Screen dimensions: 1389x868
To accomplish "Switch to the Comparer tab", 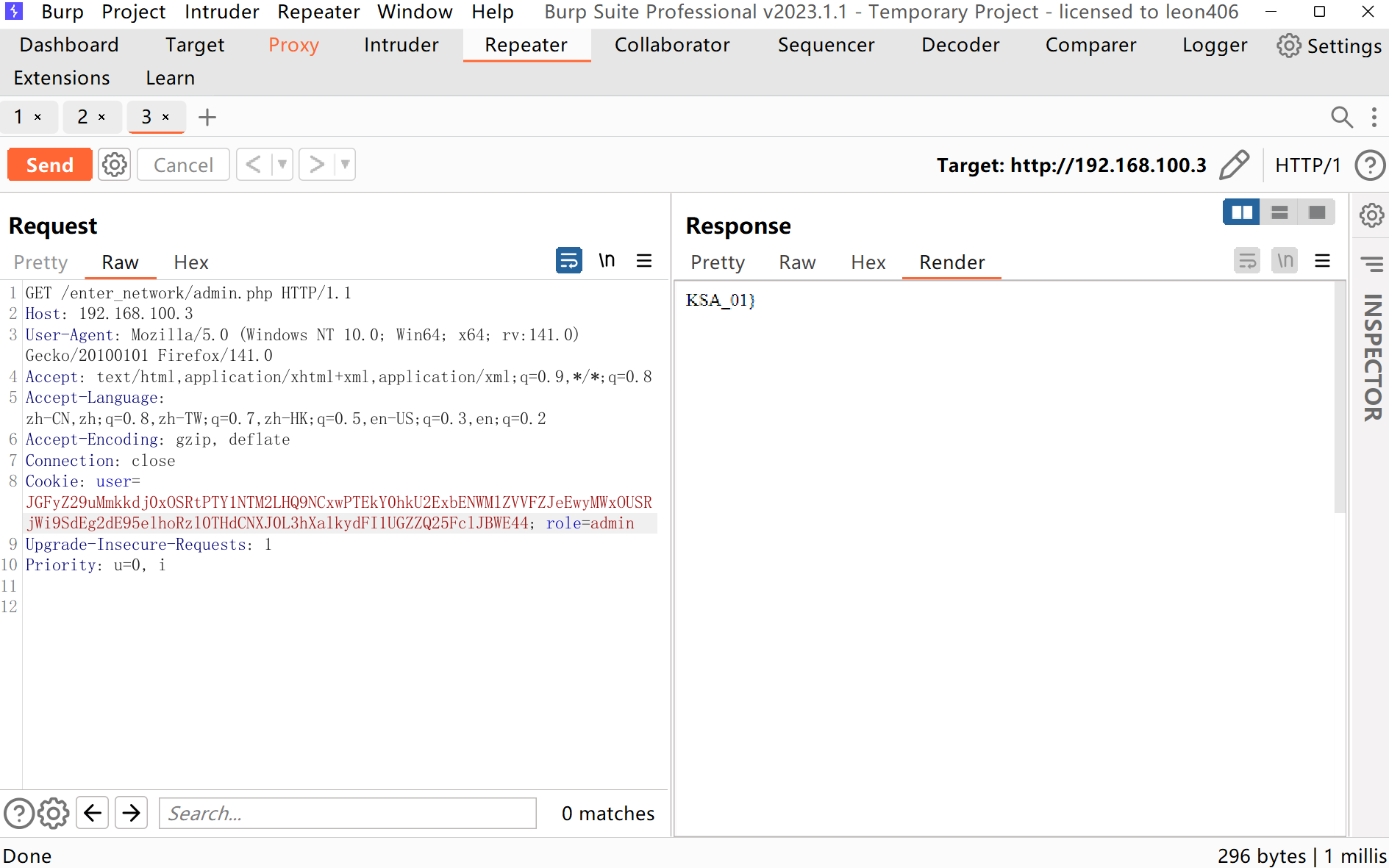I will coord(1091,45).
